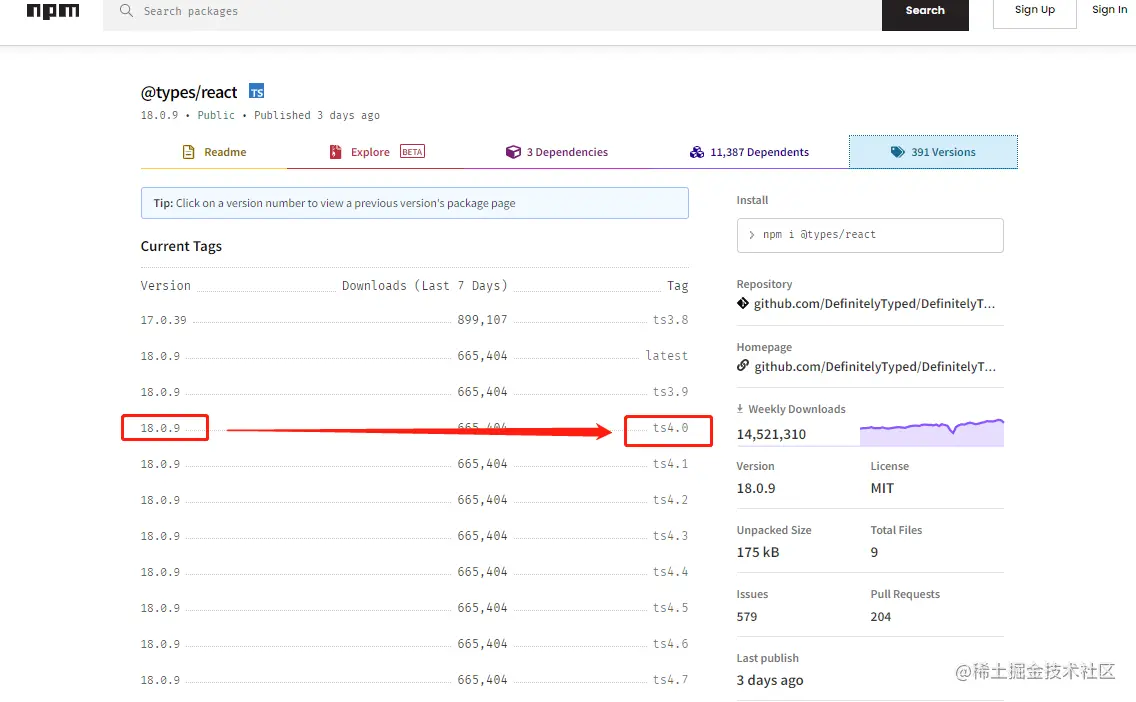Image resolution: width=1136 pixels, height=702 pixels.
Task: Click the Homepage link chain icon
Action: [x=743, y=366]
